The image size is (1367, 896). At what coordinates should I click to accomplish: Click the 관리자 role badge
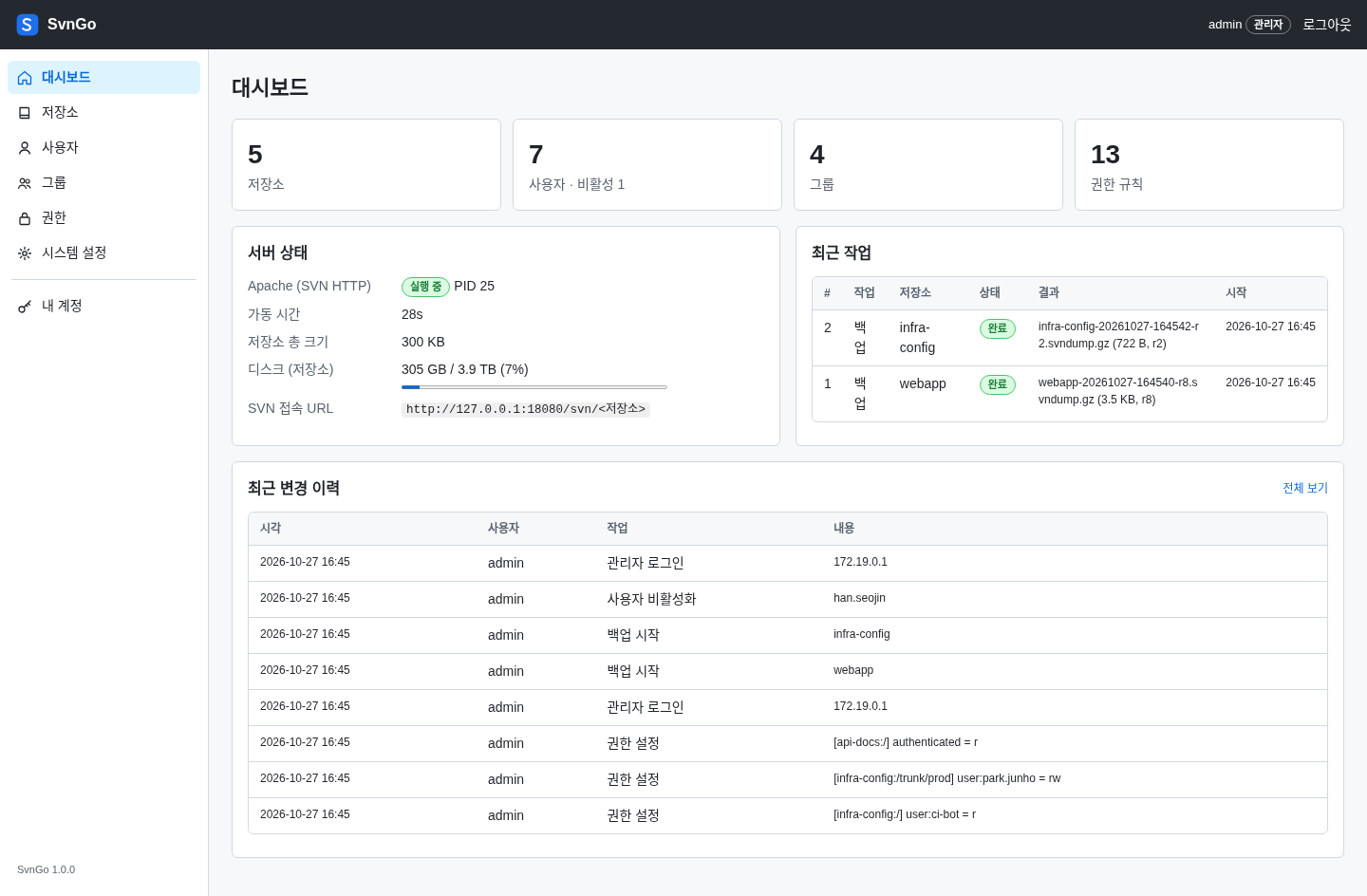[x=1268, y=25]
